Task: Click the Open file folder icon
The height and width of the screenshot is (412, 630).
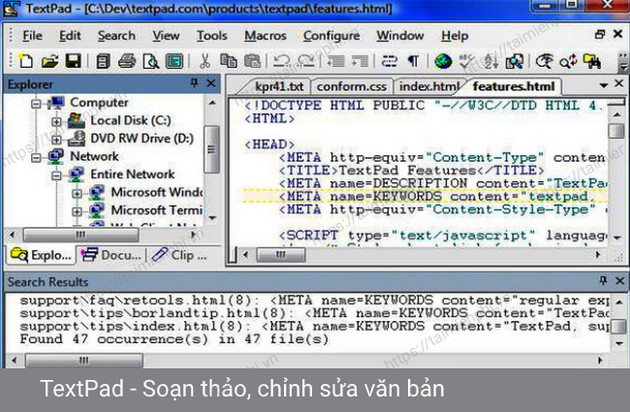Action: [x=50, y=62]
